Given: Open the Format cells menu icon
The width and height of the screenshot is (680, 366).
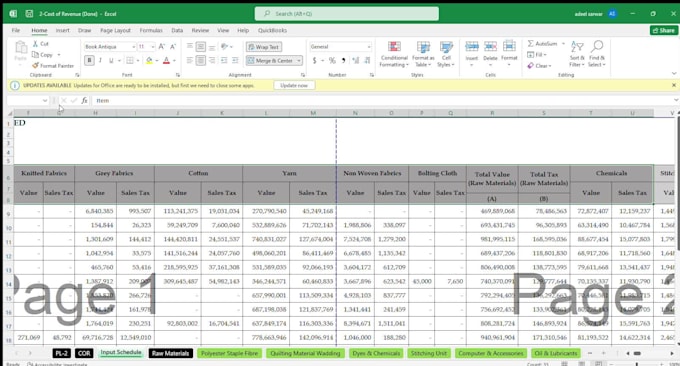Looking at the screenshot, I should click(509, 46).
